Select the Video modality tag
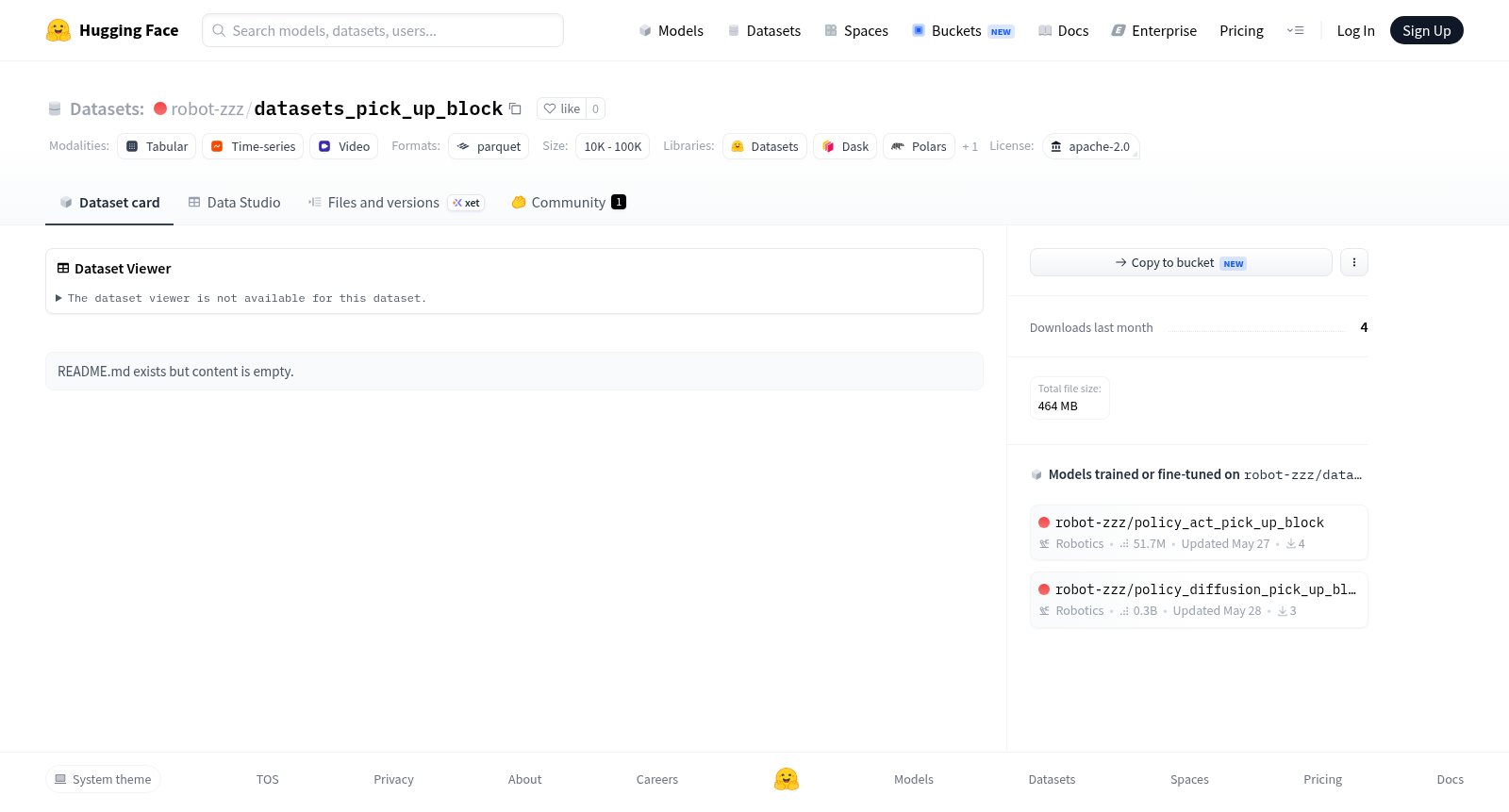 click(344, 146)
